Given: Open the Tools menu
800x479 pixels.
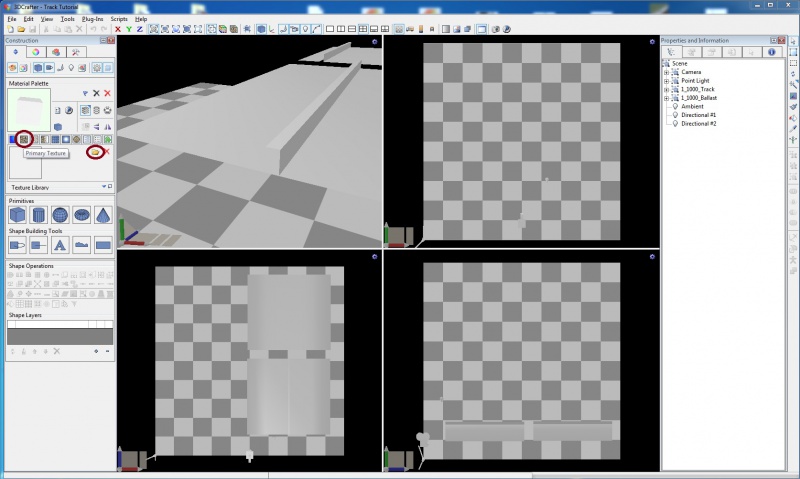Looking at the screenshot, I should click(x=67, y=19).
